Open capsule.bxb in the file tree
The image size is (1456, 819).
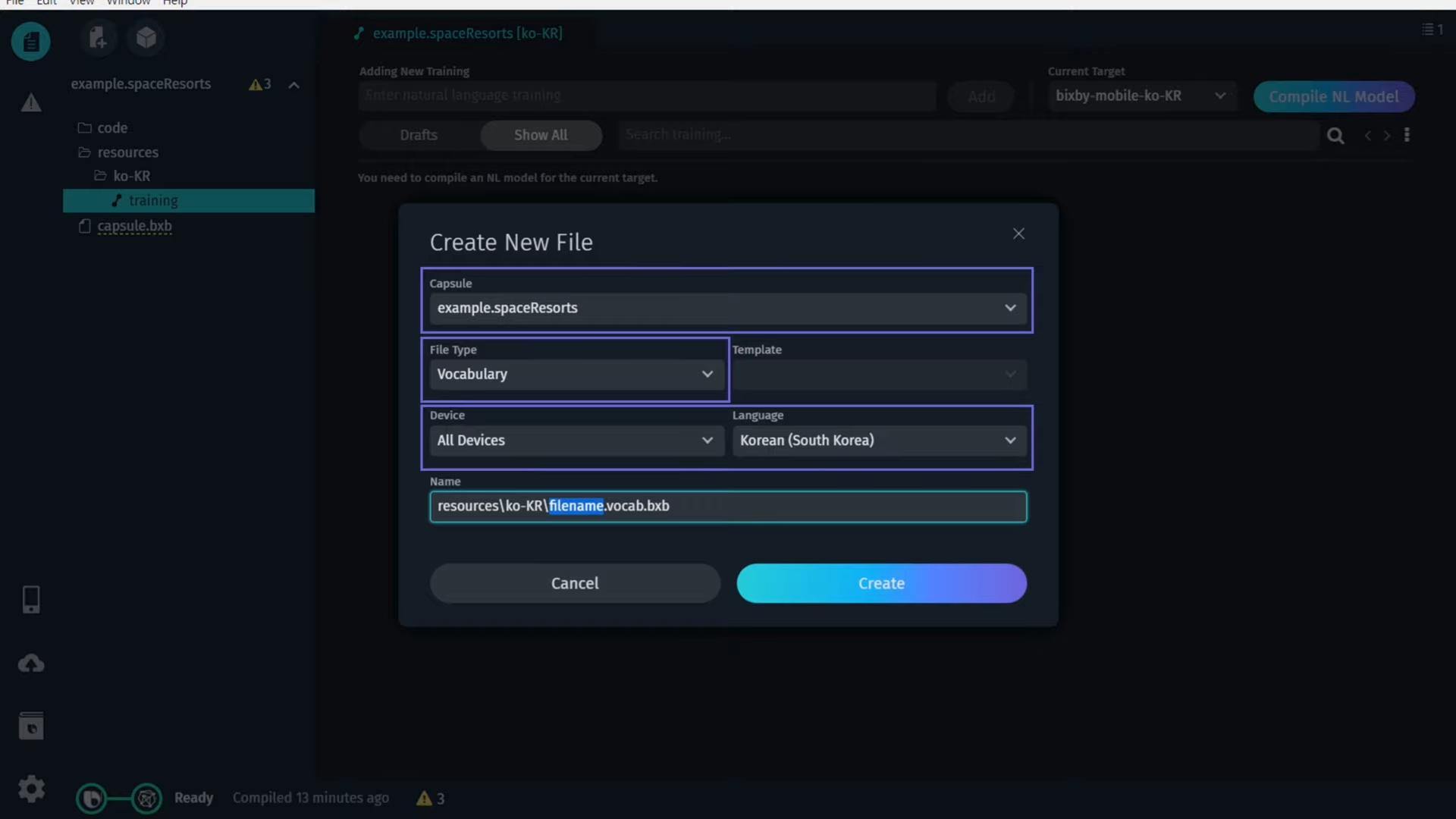click(134, 226)
